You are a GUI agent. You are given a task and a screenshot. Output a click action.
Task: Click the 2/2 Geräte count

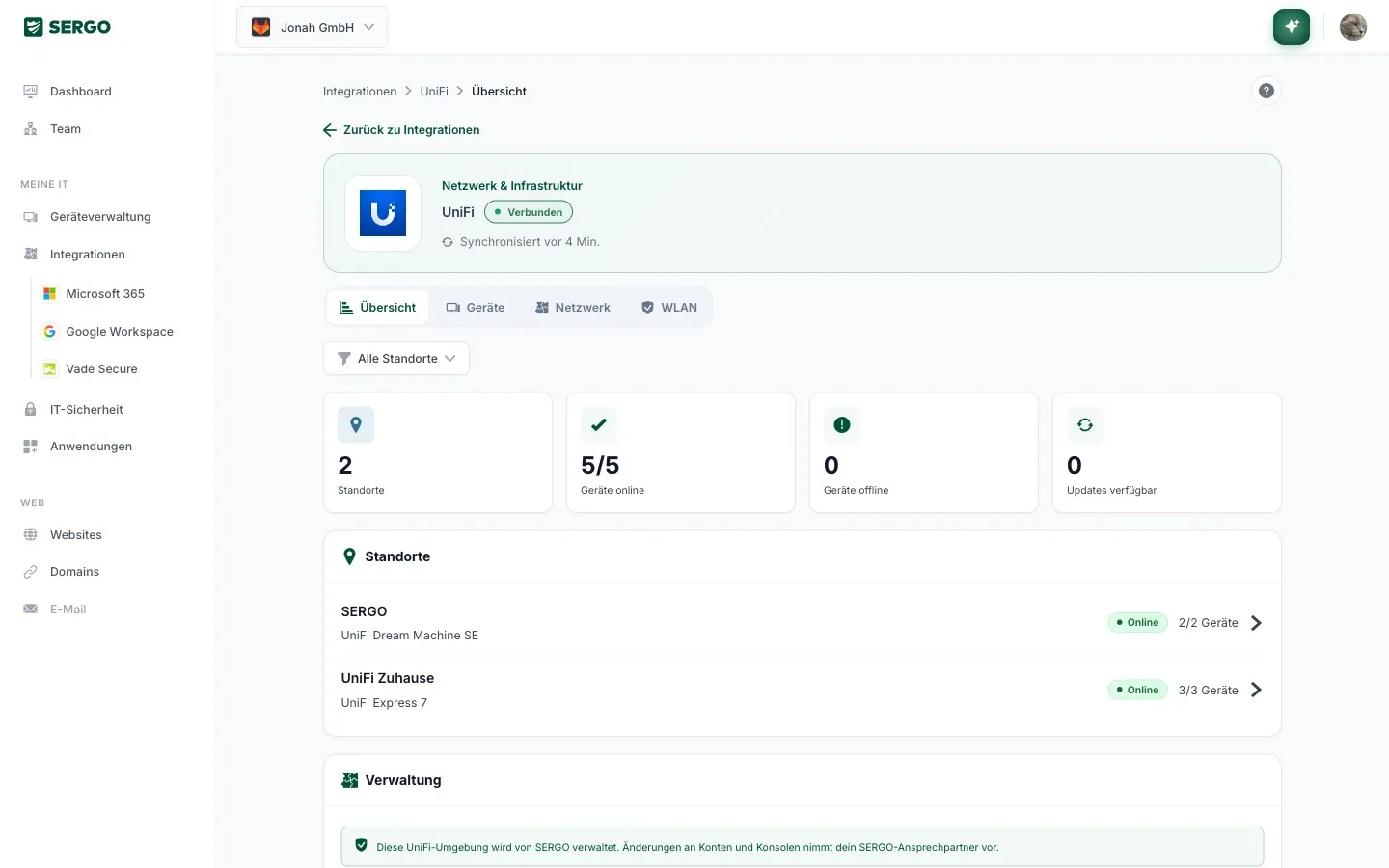pos(1208,623)
